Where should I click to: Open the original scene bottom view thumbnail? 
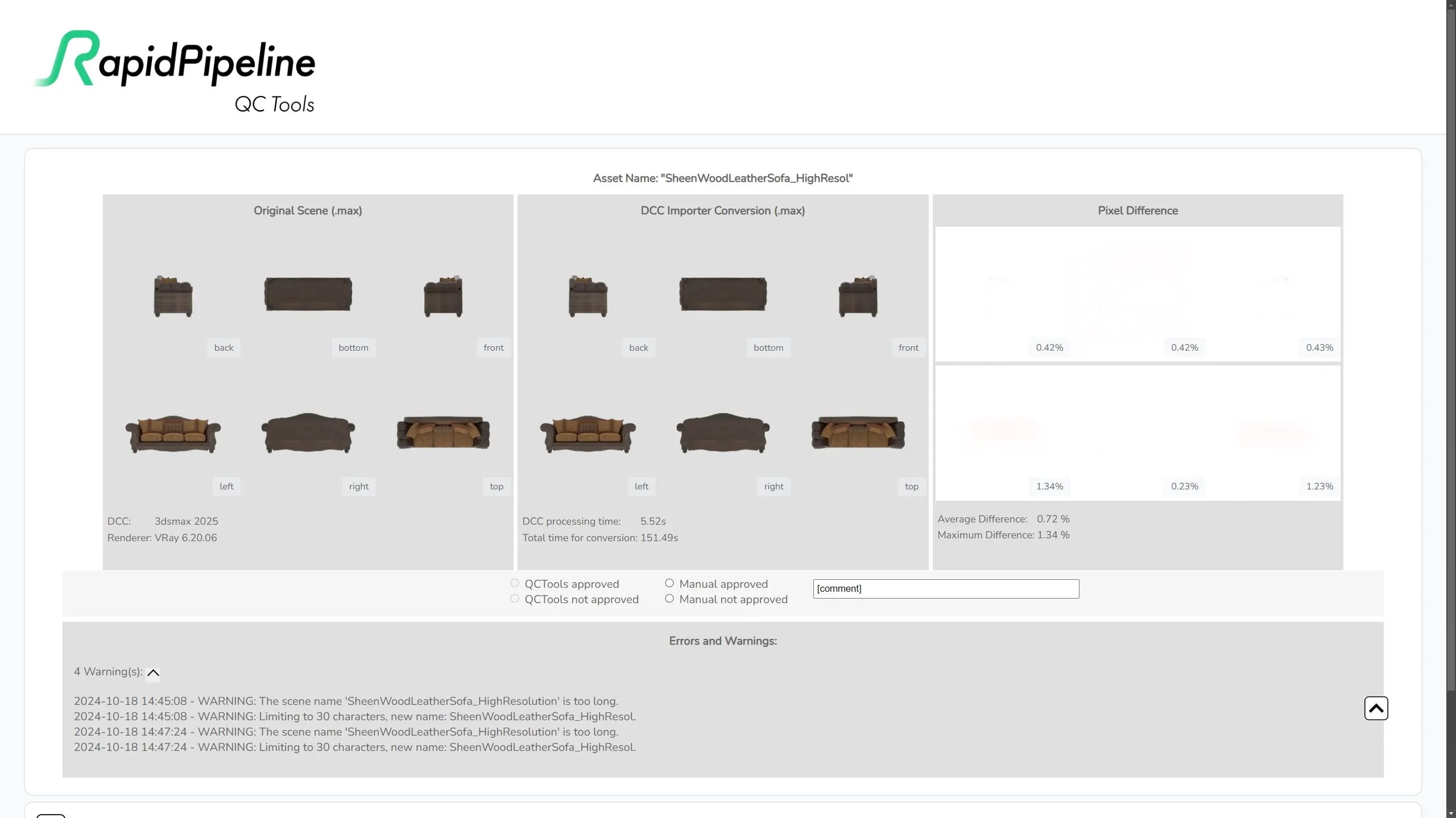[308, 294]
